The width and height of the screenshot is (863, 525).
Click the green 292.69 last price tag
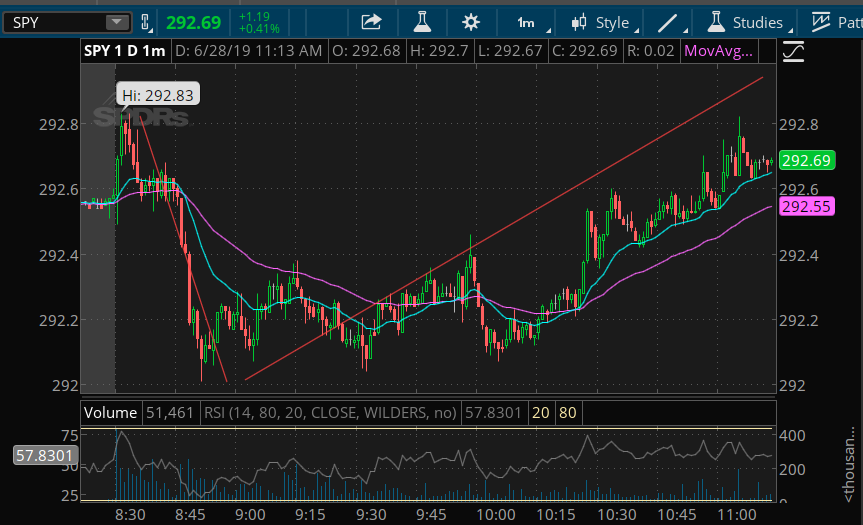[x=806, y=161]
